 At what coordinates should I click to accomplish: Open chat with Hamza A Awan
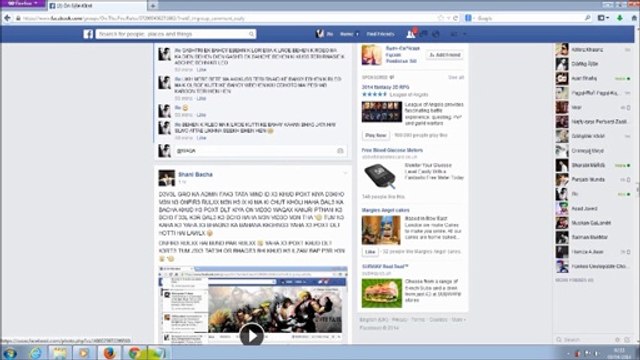[593, 252]
